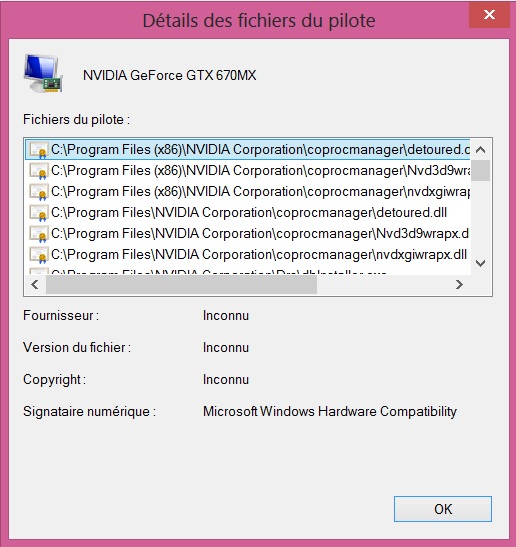Click certificate icon beside Program Files detoured.dll
Screen dimensions: 516x547
tap(38, 213)
